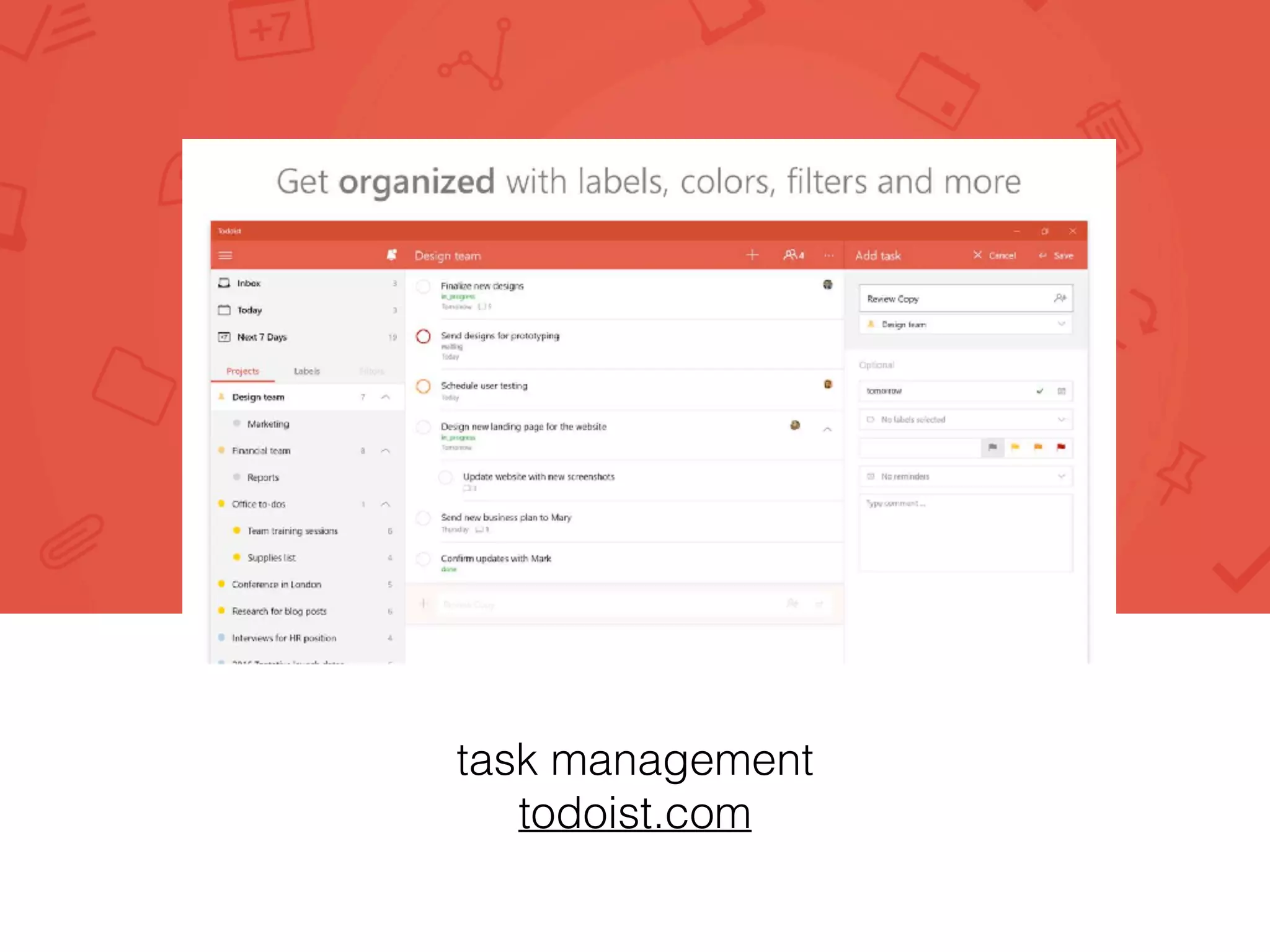Viewport: 1270px width, 952px height.
Task: Open the three-dot project menu
Action: 829,255
